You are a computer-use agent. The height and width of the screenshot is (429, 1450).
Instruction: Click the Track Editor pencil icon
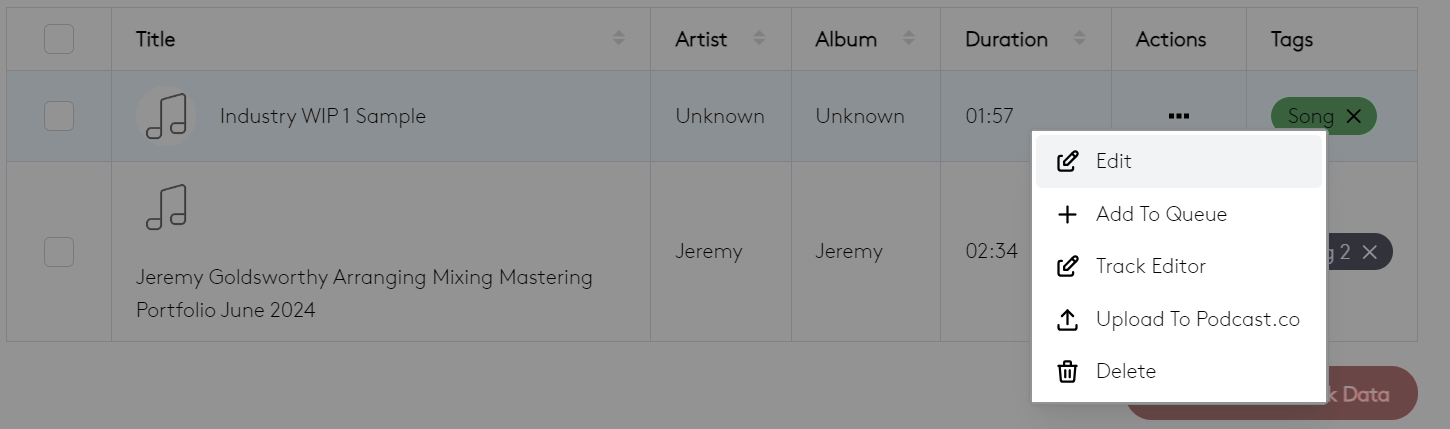pyautogui.click(x=1067, y=267)
